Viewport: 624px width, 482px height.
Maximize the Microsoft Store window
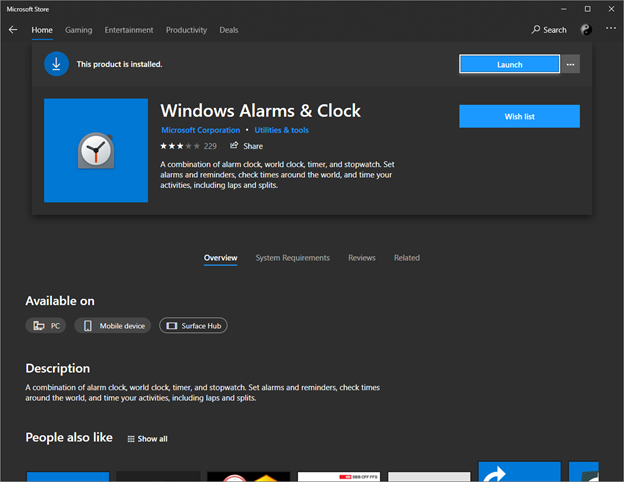tap(587, 9)
